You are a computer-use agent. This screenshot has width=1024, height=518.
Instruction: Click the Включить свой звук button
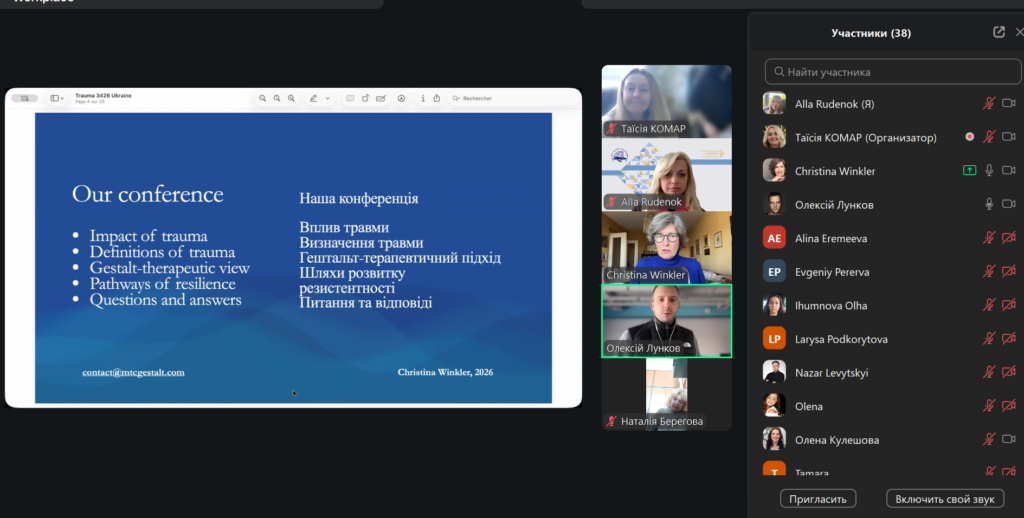pos(944,498)
